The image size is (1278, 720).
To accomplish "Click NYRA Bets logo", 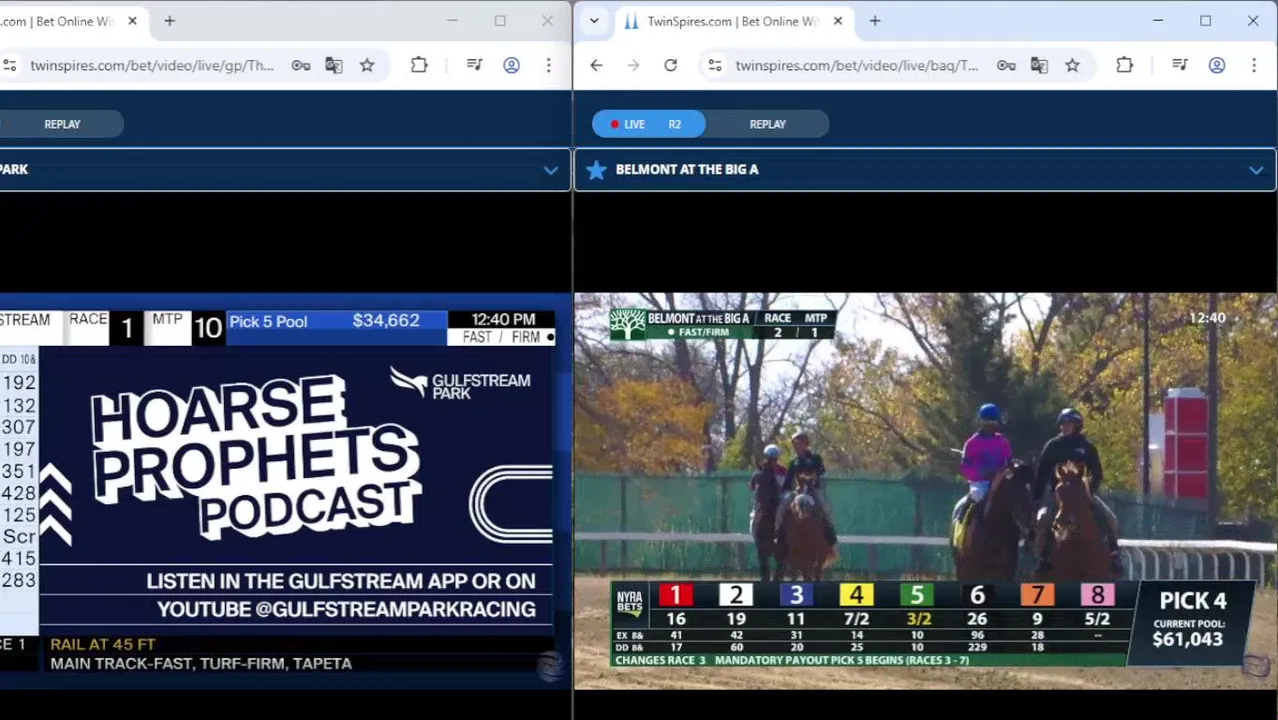I will 630,603.
